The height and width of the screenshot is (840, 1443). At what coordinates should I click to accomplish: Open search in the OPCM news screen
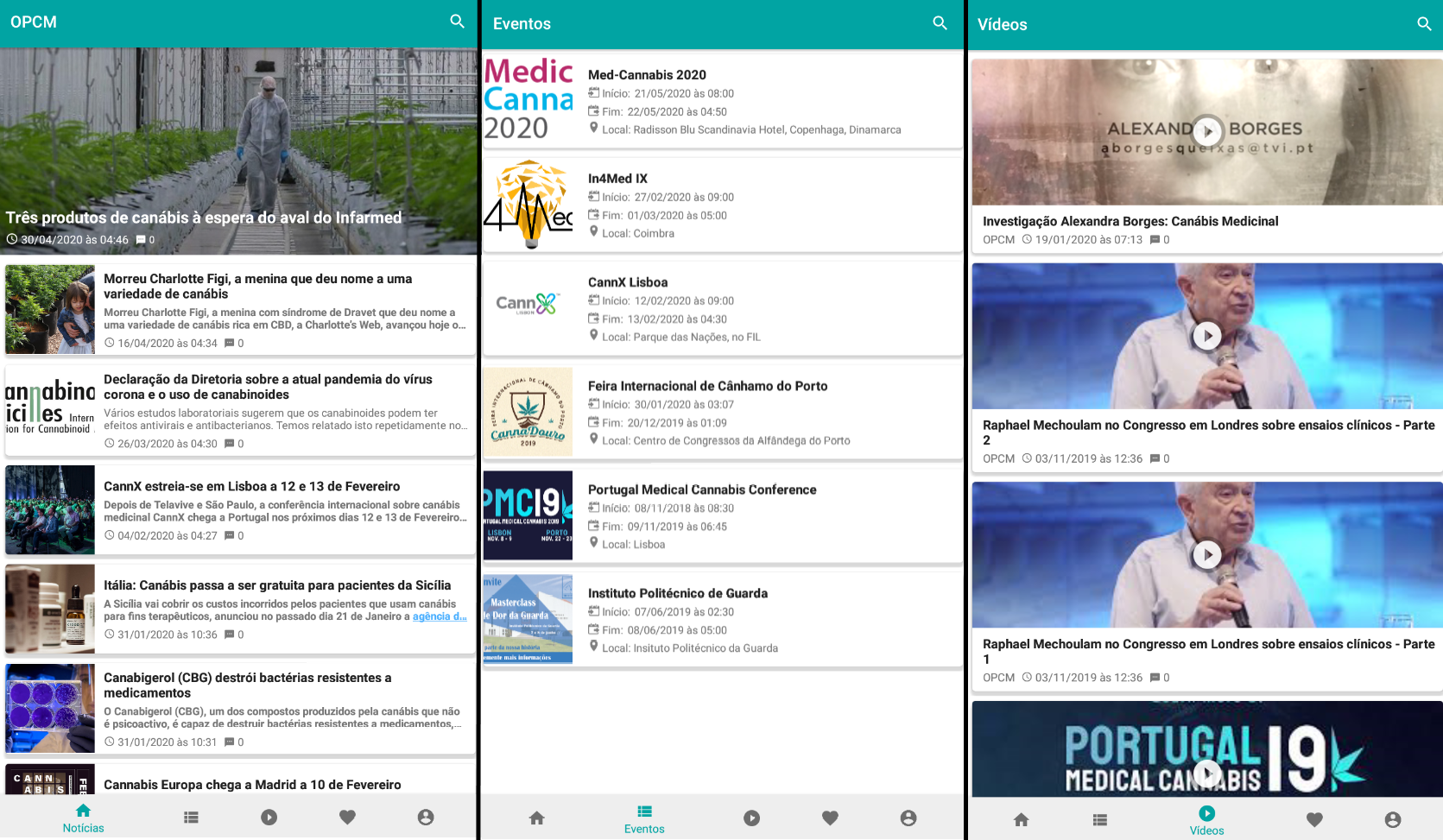458,22
